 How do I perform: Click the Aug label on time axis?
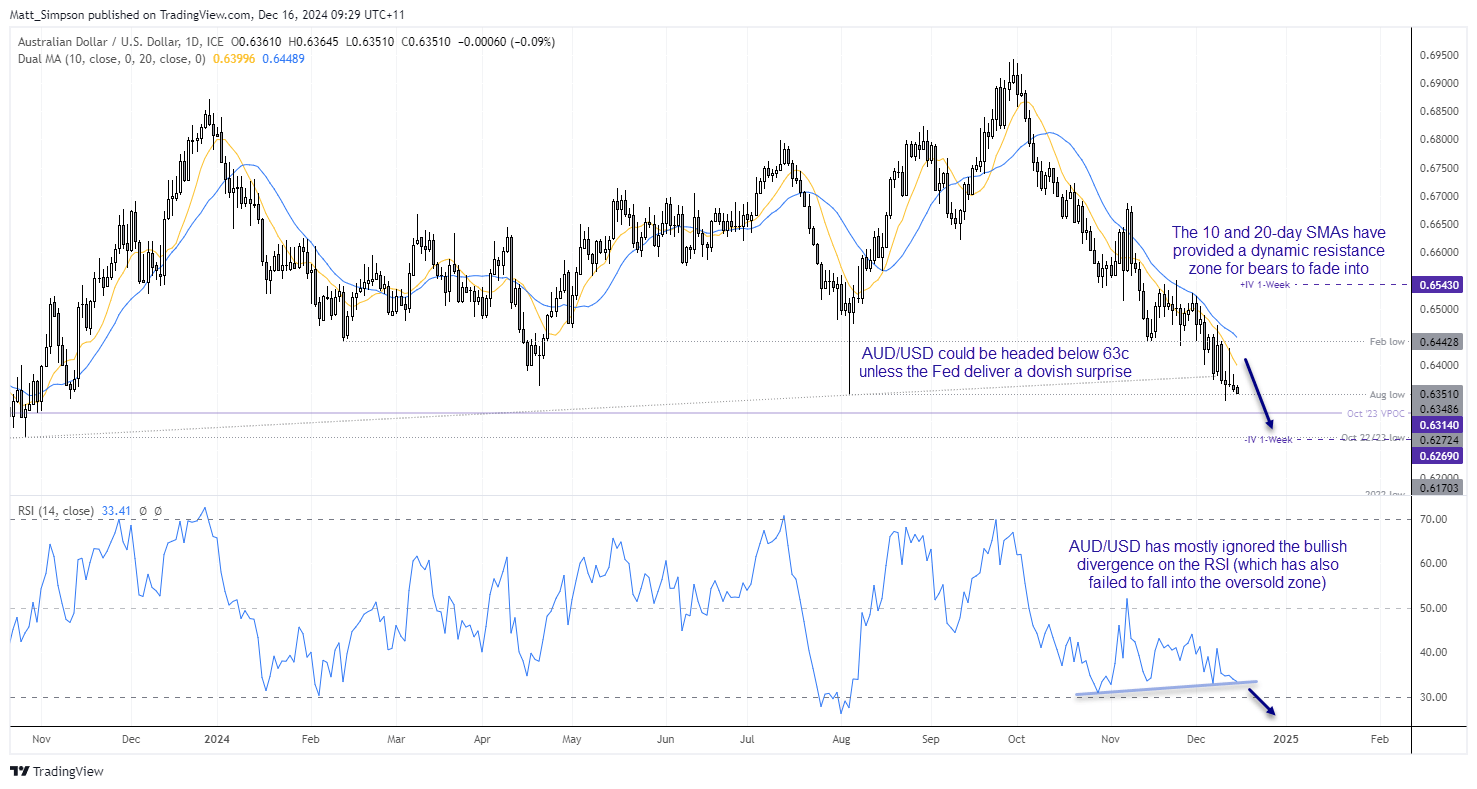tap(841, 739)
